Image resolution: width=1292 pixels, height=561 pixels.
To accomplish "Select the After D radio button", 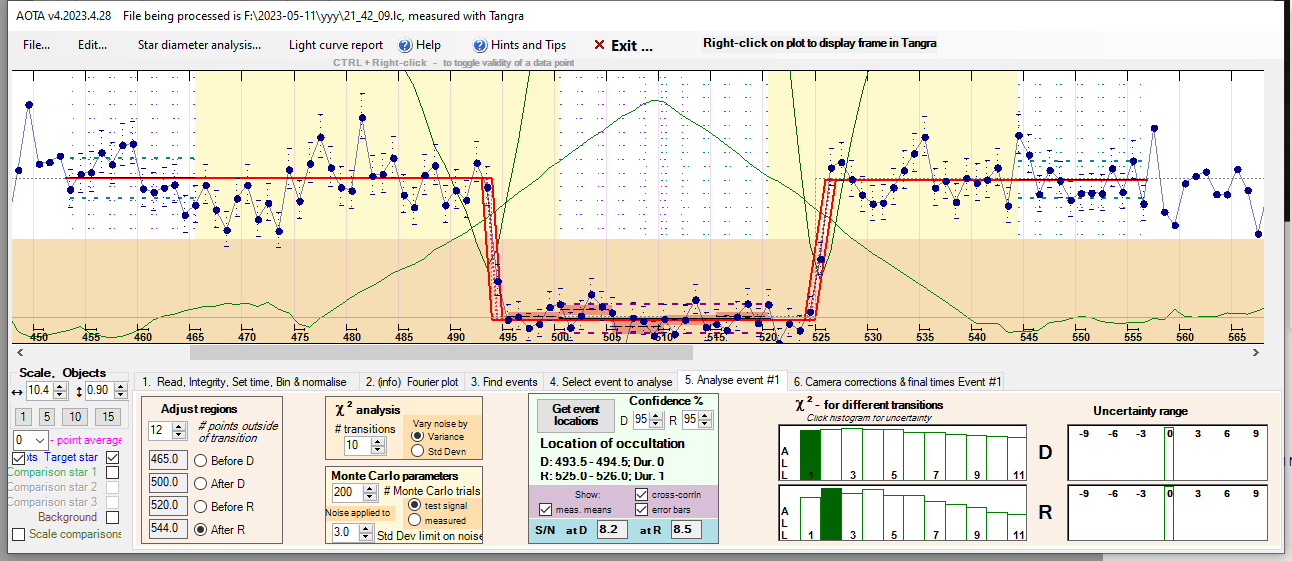I will [x=201, y=483].
